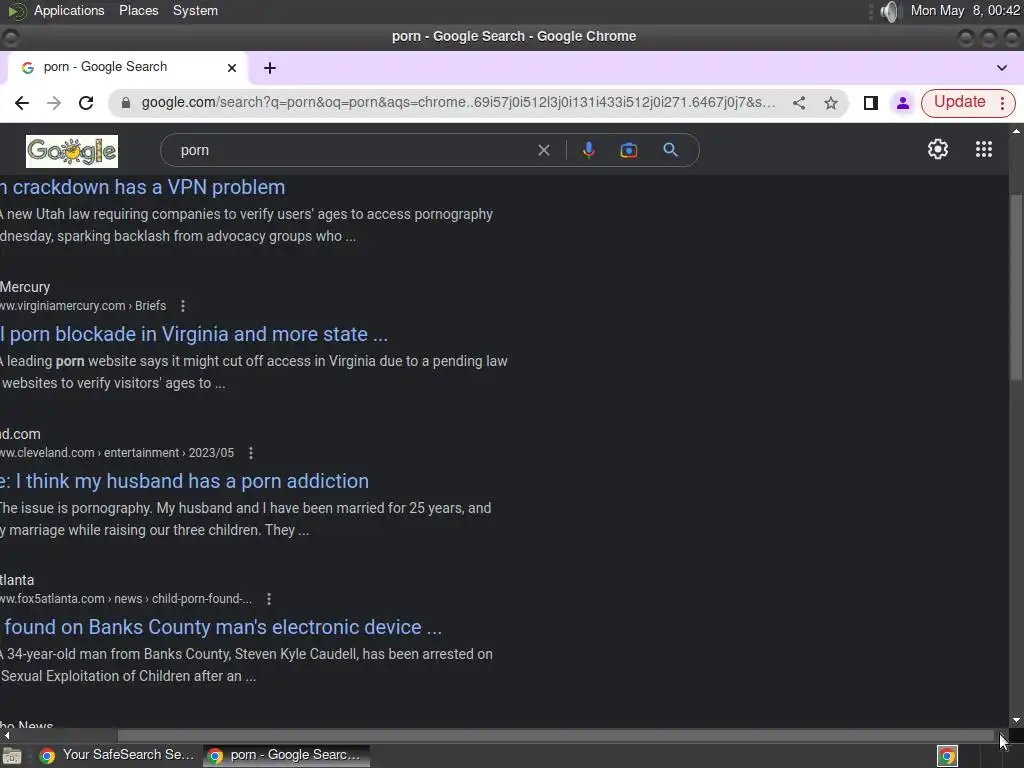Click the horizontal scrollbar thumb
1024x768 pixels.
point(556,735)
